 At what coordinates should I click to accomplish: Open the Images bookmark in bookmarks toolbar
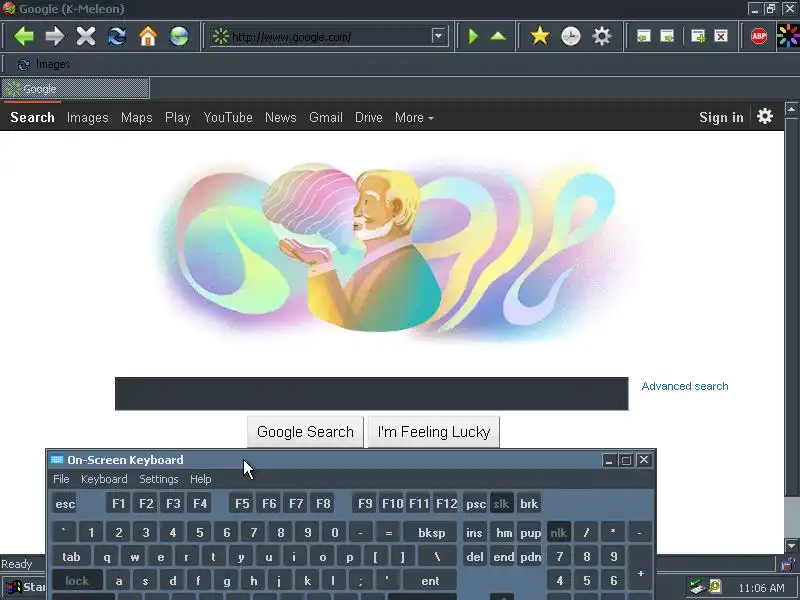44,64
